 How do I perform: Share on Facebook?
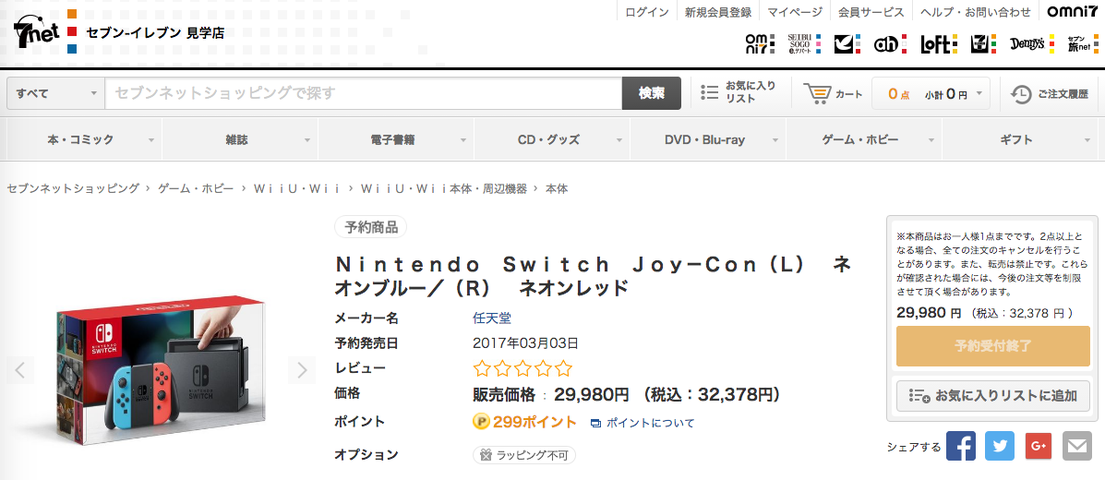pyautogui.click(x=960, y=446)
